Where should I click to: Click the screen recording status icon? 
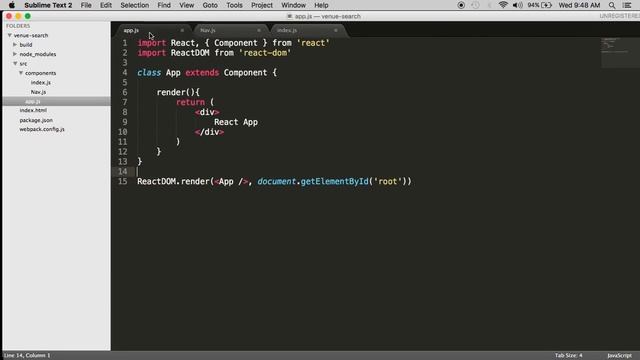[x=461, y=5]
